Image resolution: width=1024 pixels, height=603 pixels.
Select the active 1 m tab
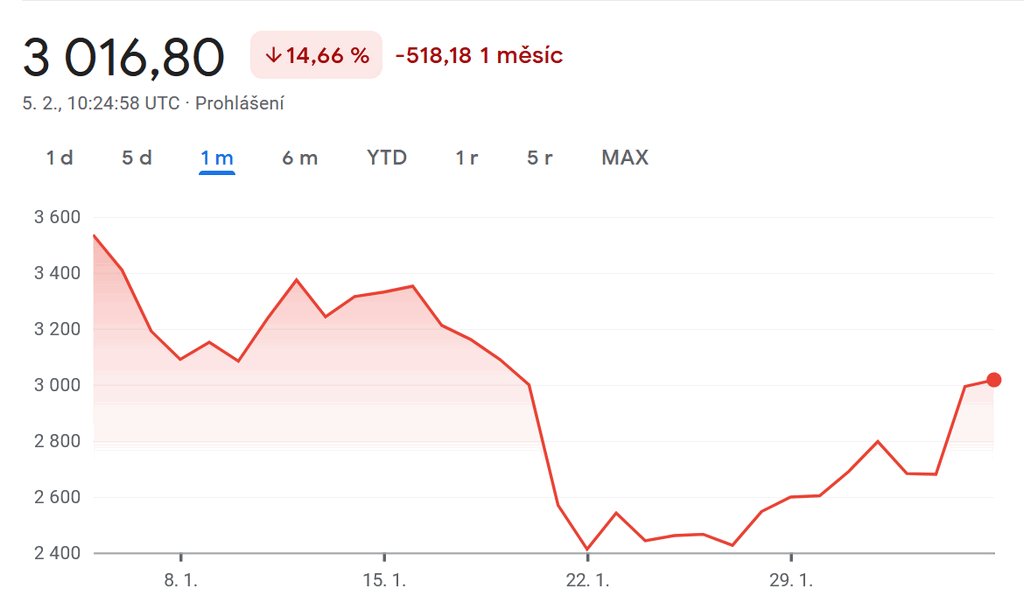[x=217, y=157]
